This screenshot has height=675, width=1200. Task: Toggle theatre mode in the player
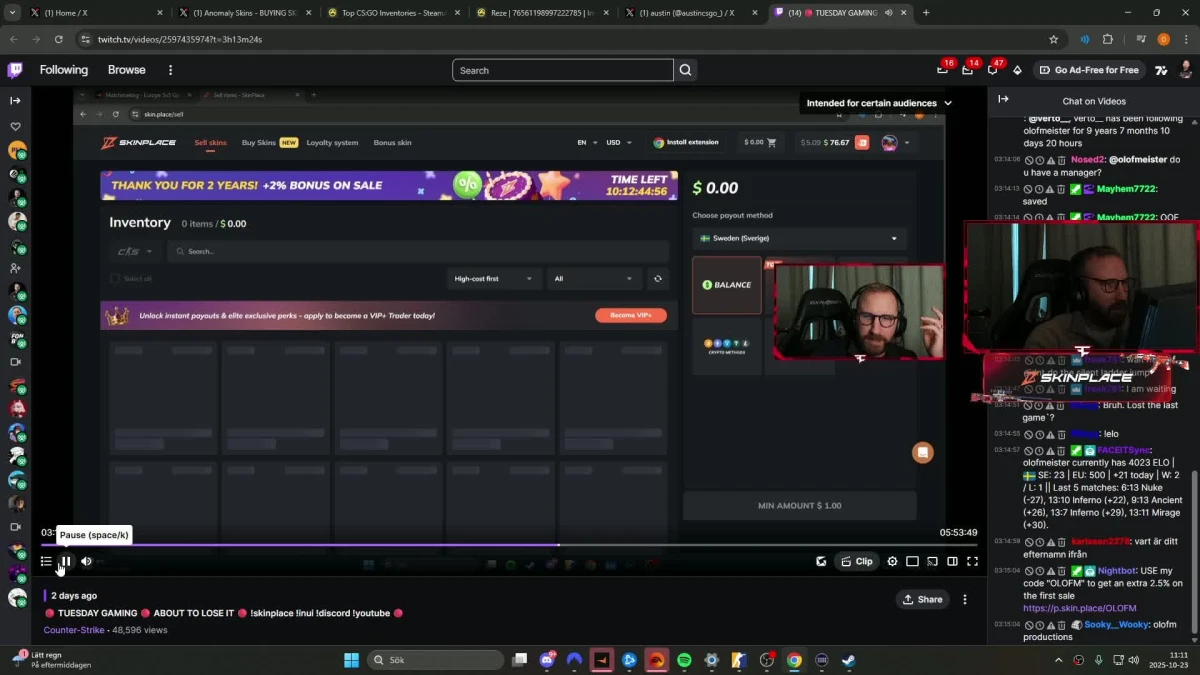pyautogui.click(x=952, y=562)
